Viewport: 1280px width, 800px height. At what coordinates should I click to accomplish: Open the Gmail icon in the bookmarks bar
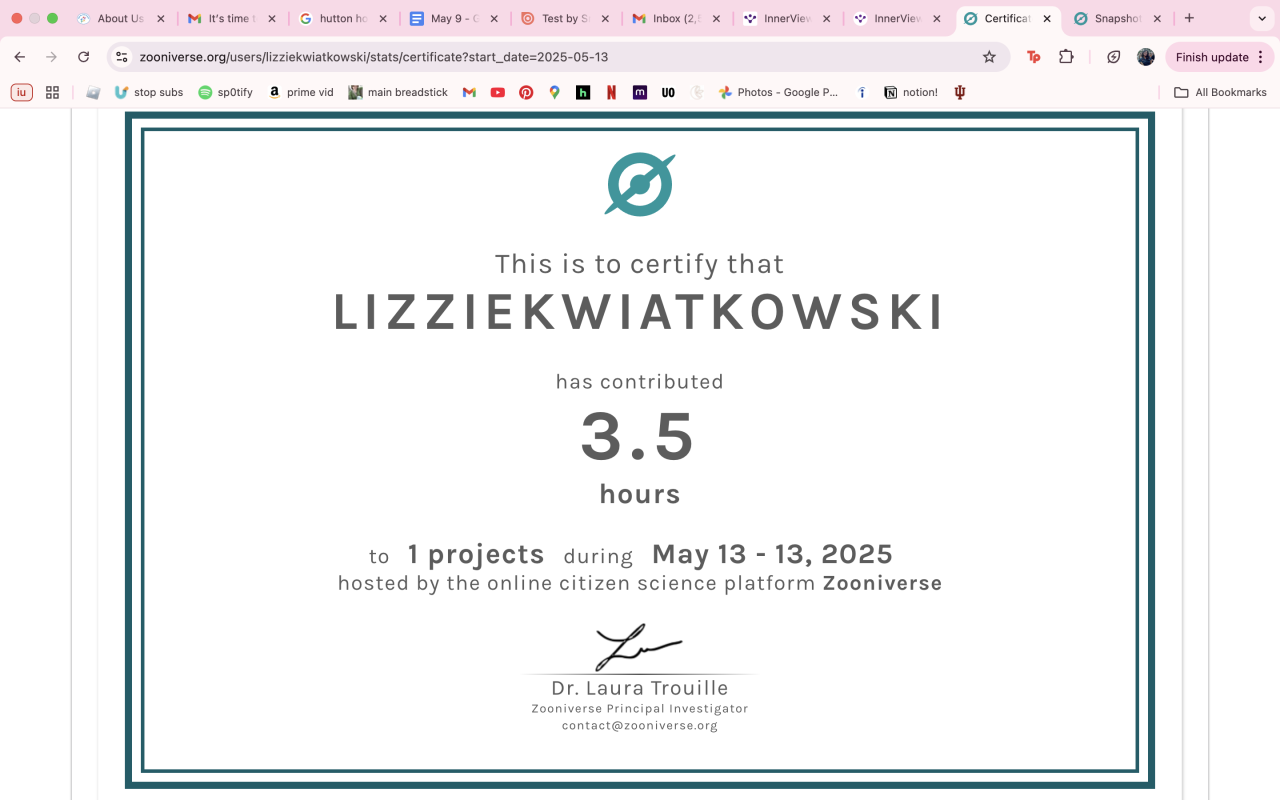pos(469,92)
